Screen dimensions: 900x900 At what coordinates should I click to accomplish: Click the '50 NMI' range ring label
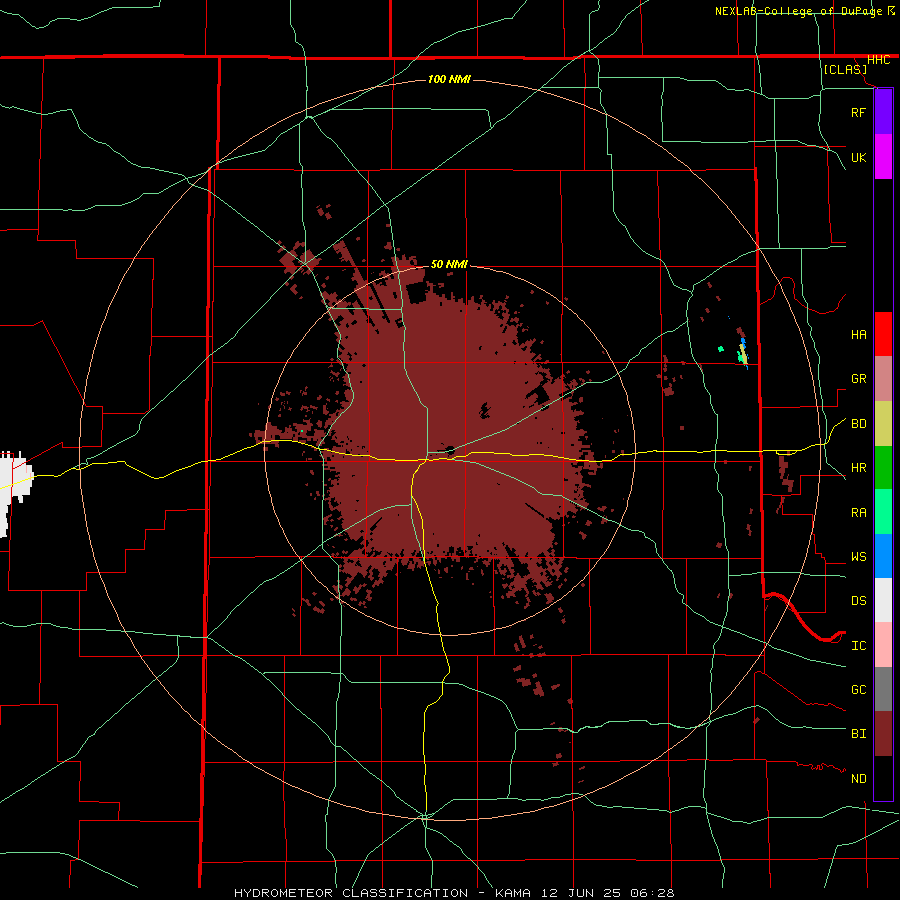point(449,264)
